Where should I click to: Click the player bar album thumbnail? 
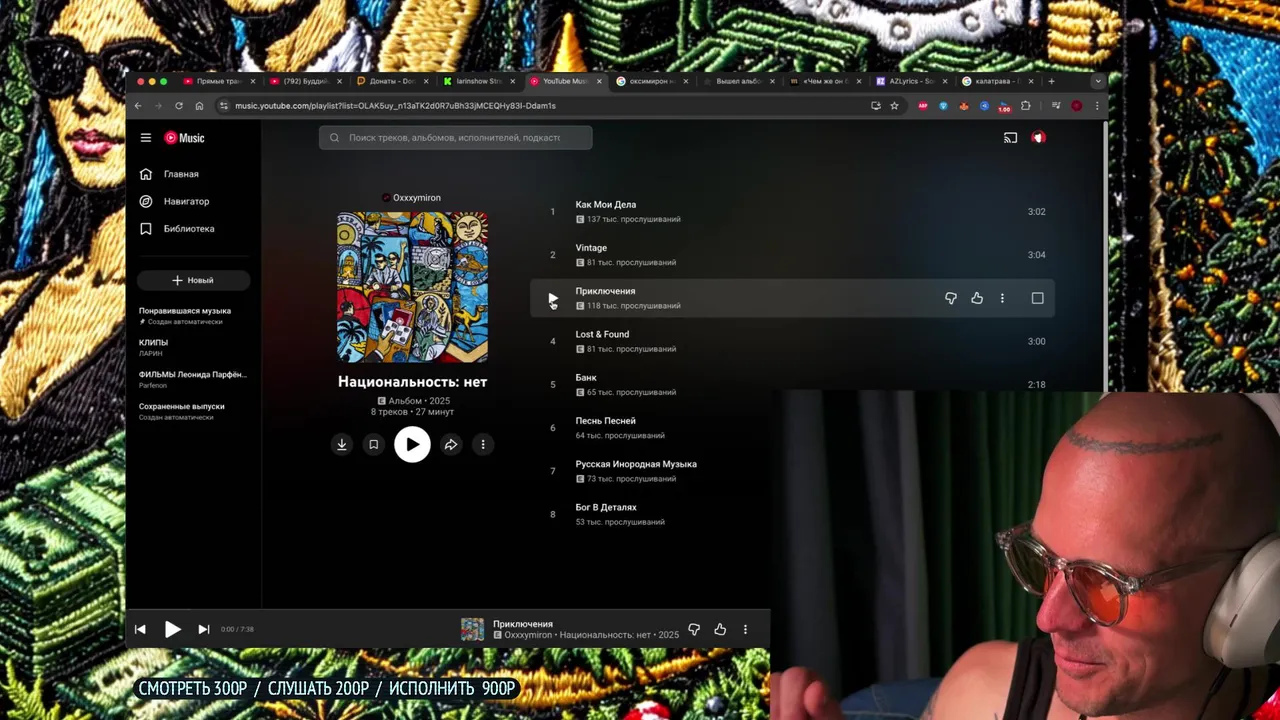(x=472, y=629)
